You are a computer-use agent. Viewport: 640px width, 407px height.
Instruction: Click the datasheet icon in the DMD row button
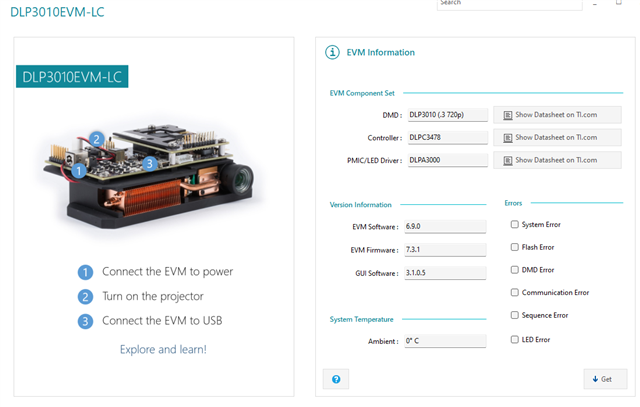[x=507, y=116]
